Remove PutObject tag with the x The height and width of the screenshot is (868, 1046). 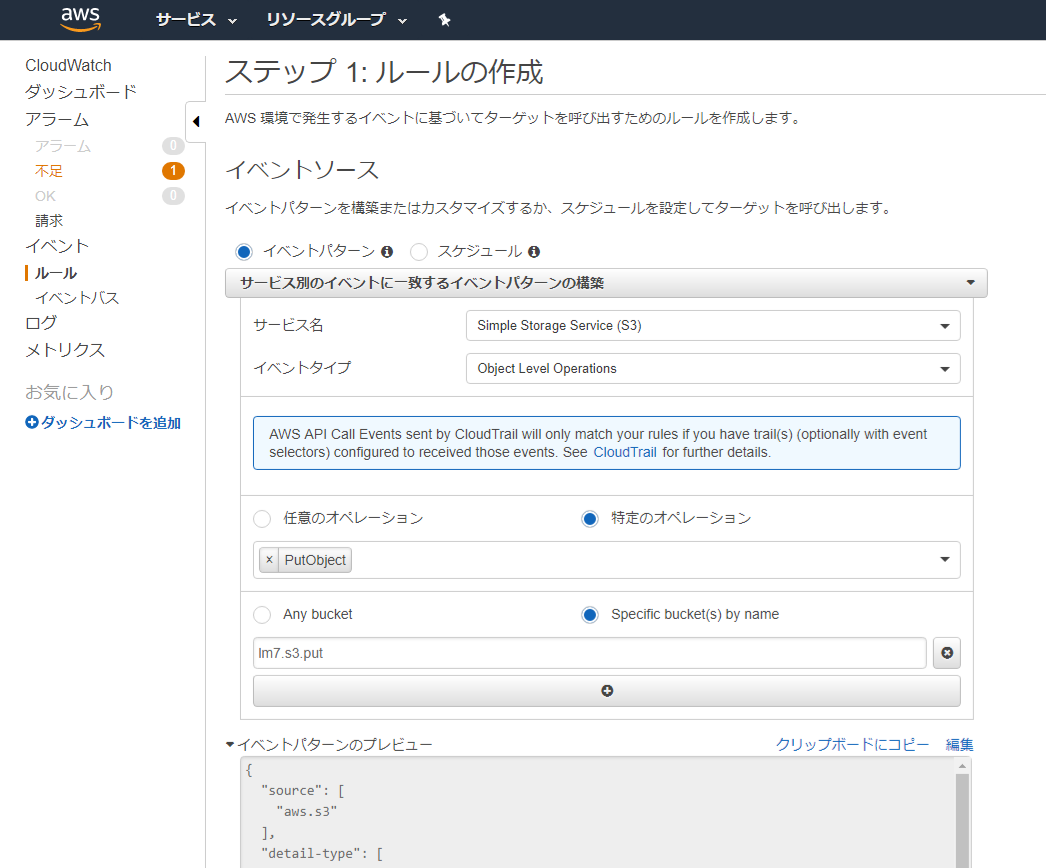pos(269,560)
